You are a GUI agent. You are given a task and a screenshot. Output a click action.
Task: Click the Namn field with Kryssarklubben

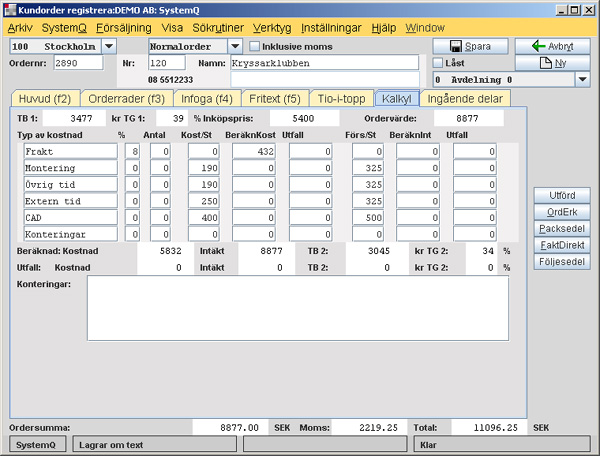324,63
